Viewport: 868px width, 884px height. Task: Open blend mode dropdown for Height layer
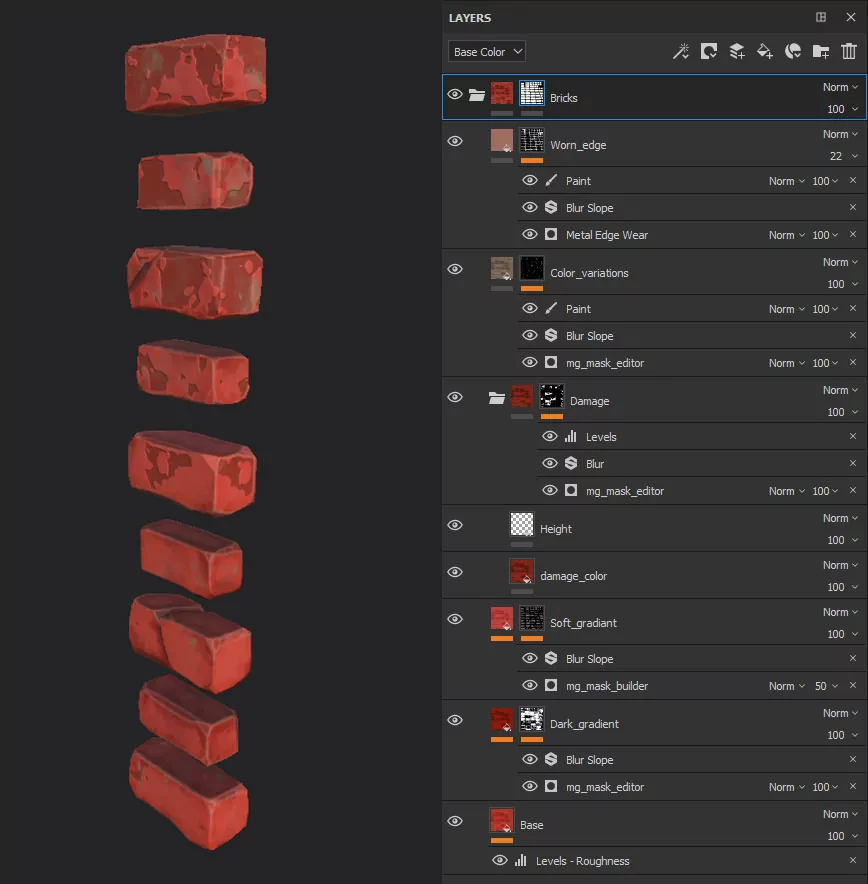(840, 518)
